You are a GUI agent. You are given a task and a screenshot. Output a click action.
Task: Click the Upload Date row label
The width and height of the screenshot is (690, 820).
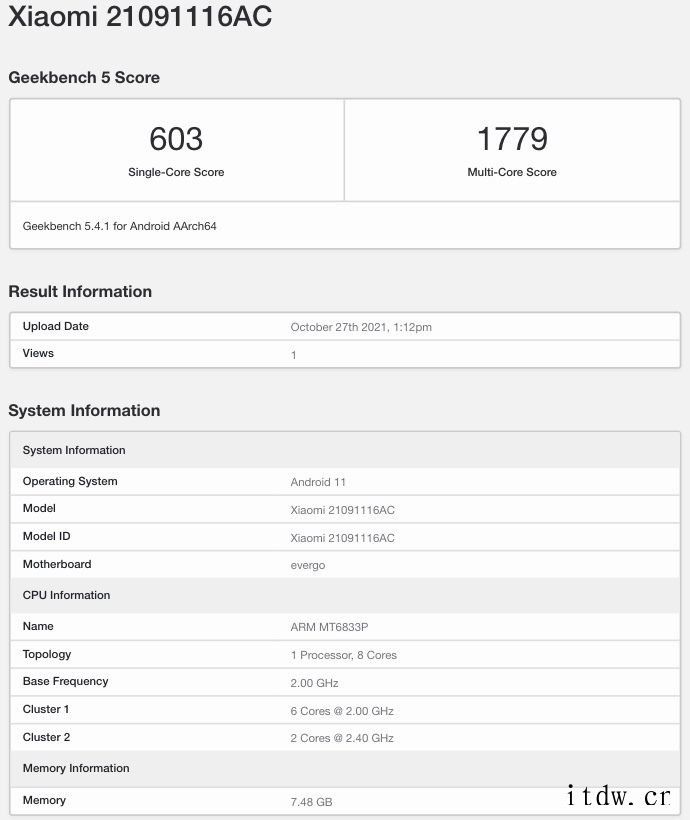(55, 326)
